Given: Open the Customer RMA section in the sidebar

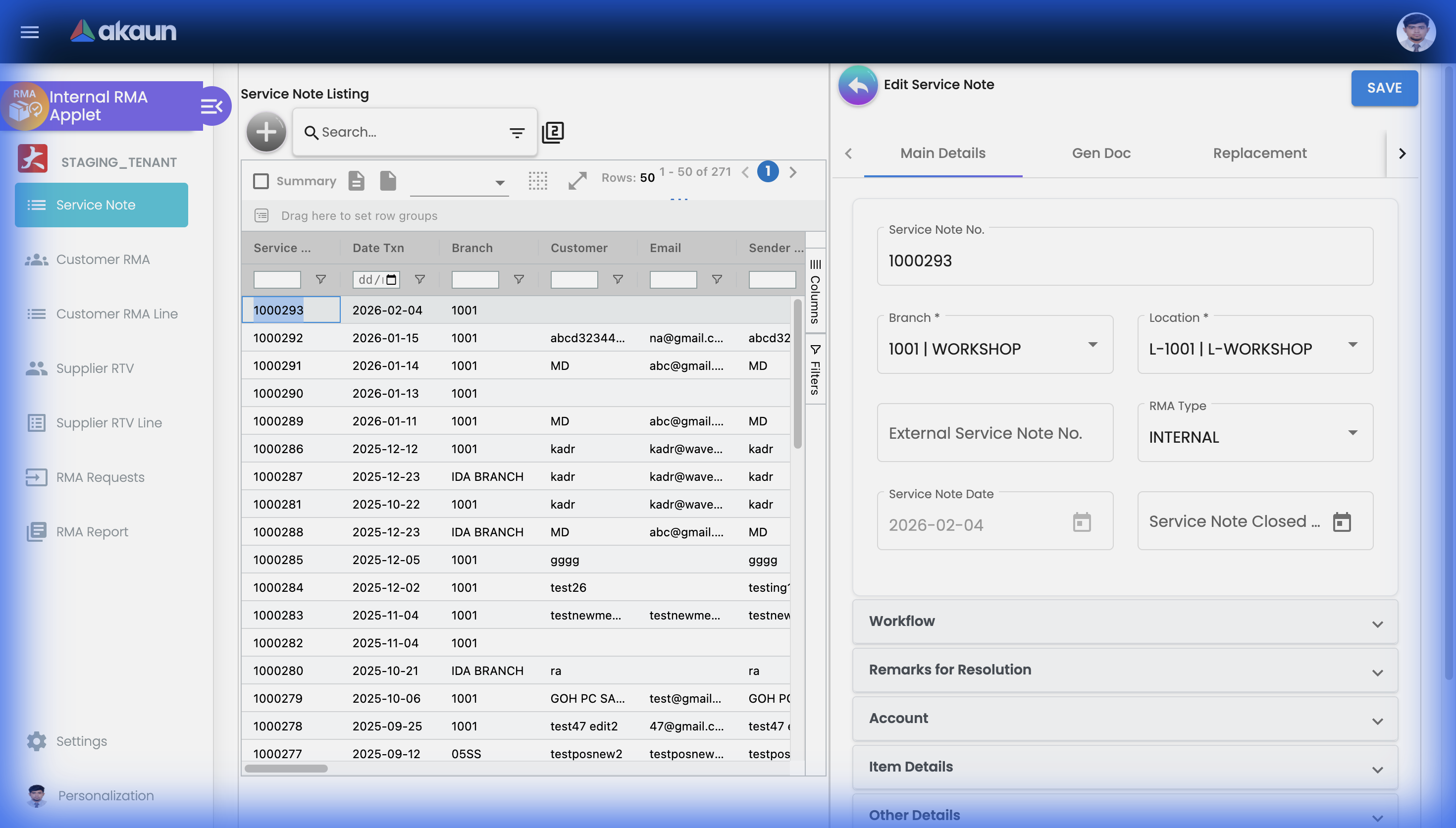Looking at the screenshot, I should click(103, 259).
